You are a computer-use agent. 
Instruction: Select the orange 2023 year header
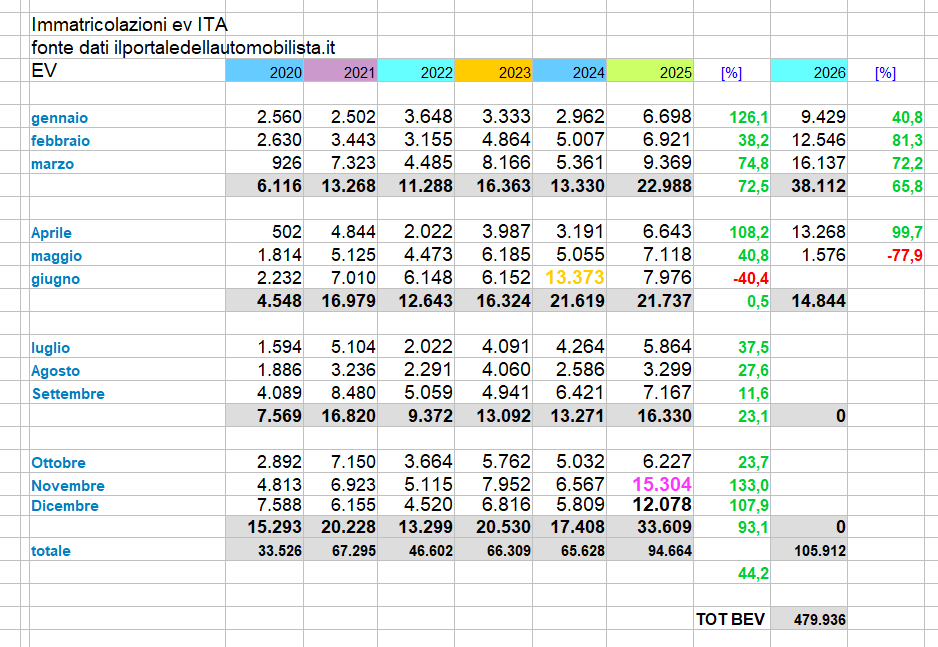[494, 71]
